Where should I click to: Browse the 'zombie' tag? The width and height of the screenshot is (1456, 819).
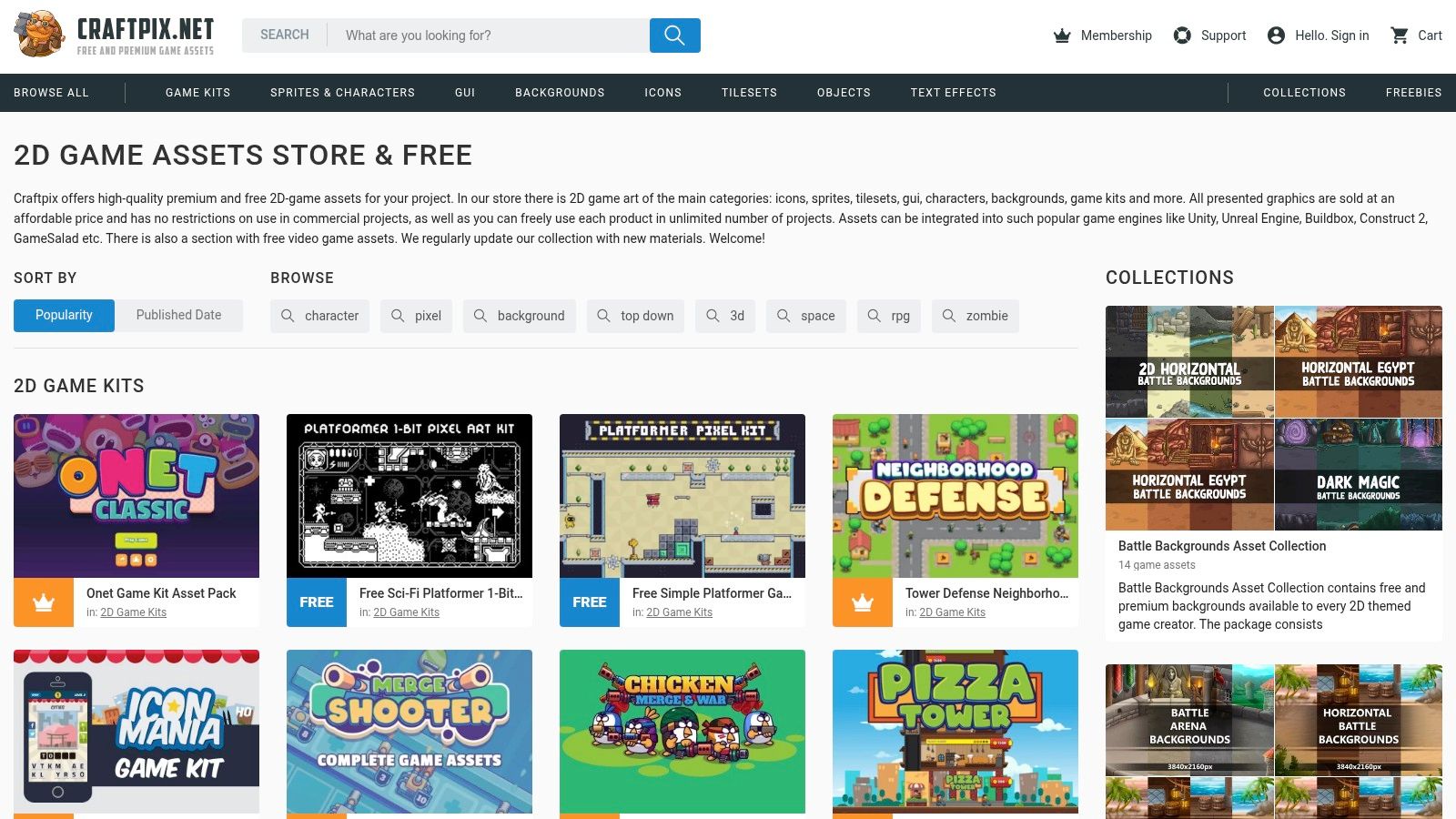976,316
